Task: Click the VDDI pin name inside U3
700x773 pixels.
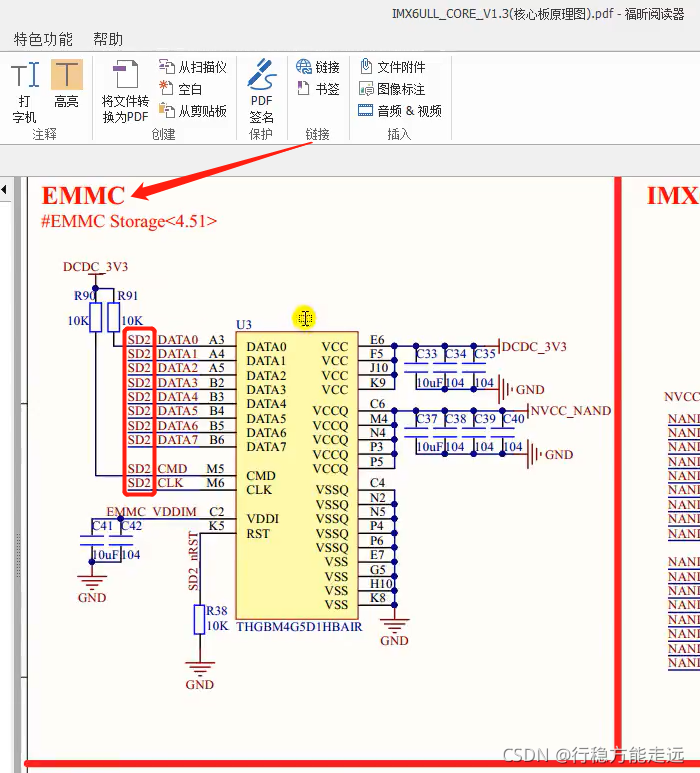Action: 263,519
